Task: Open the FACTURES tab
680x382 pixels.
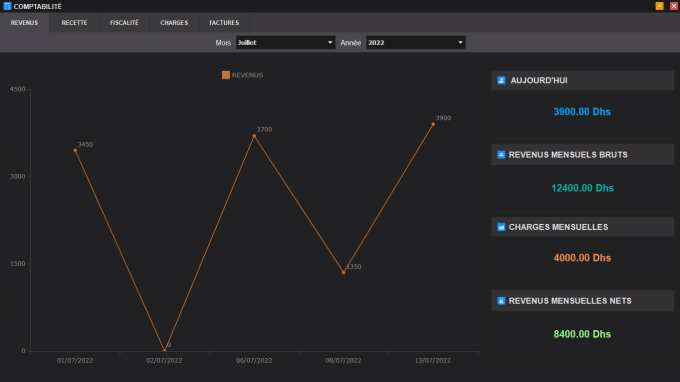Action: pyautogui.click(x=224, y=23)
